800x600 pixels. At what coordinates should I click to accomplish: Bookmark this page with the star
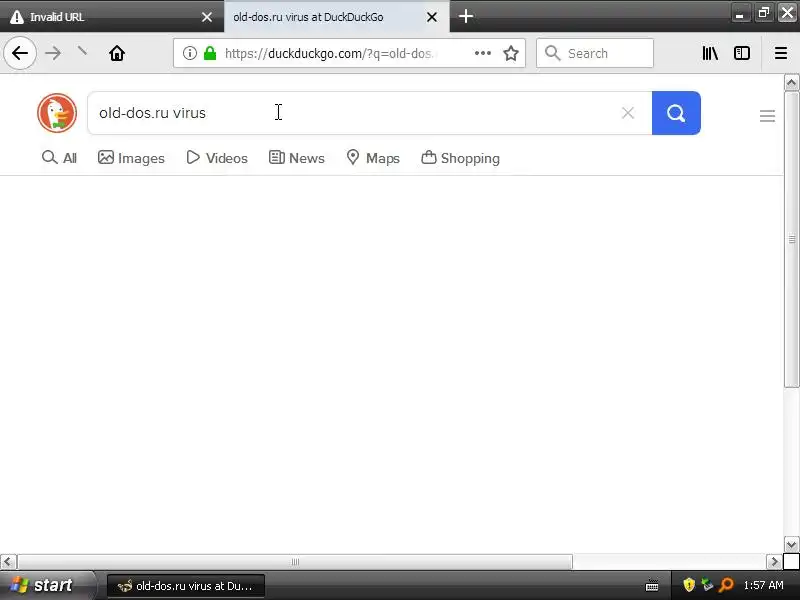click(511, 53)
